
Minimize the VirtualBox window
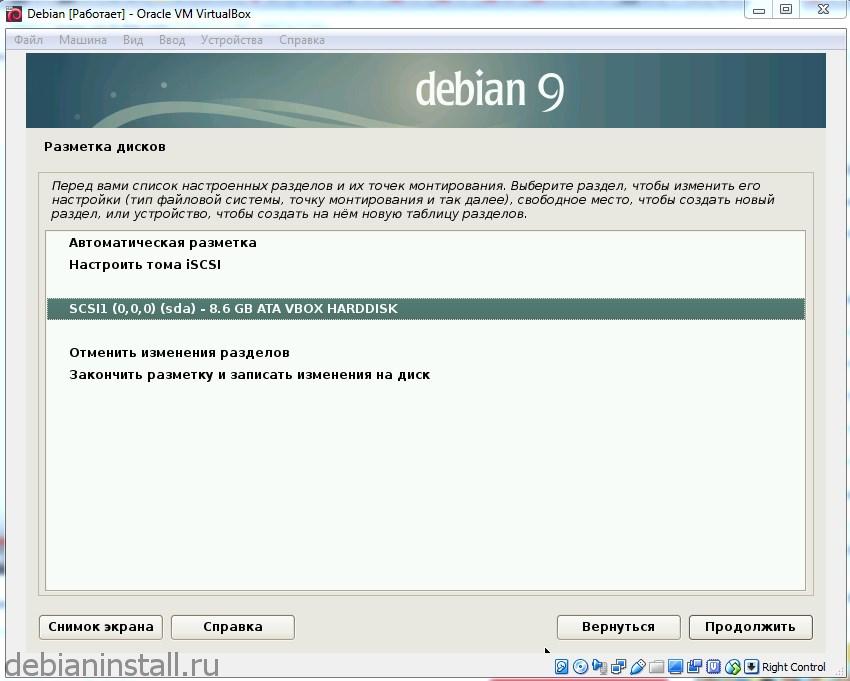click(759, 10)
